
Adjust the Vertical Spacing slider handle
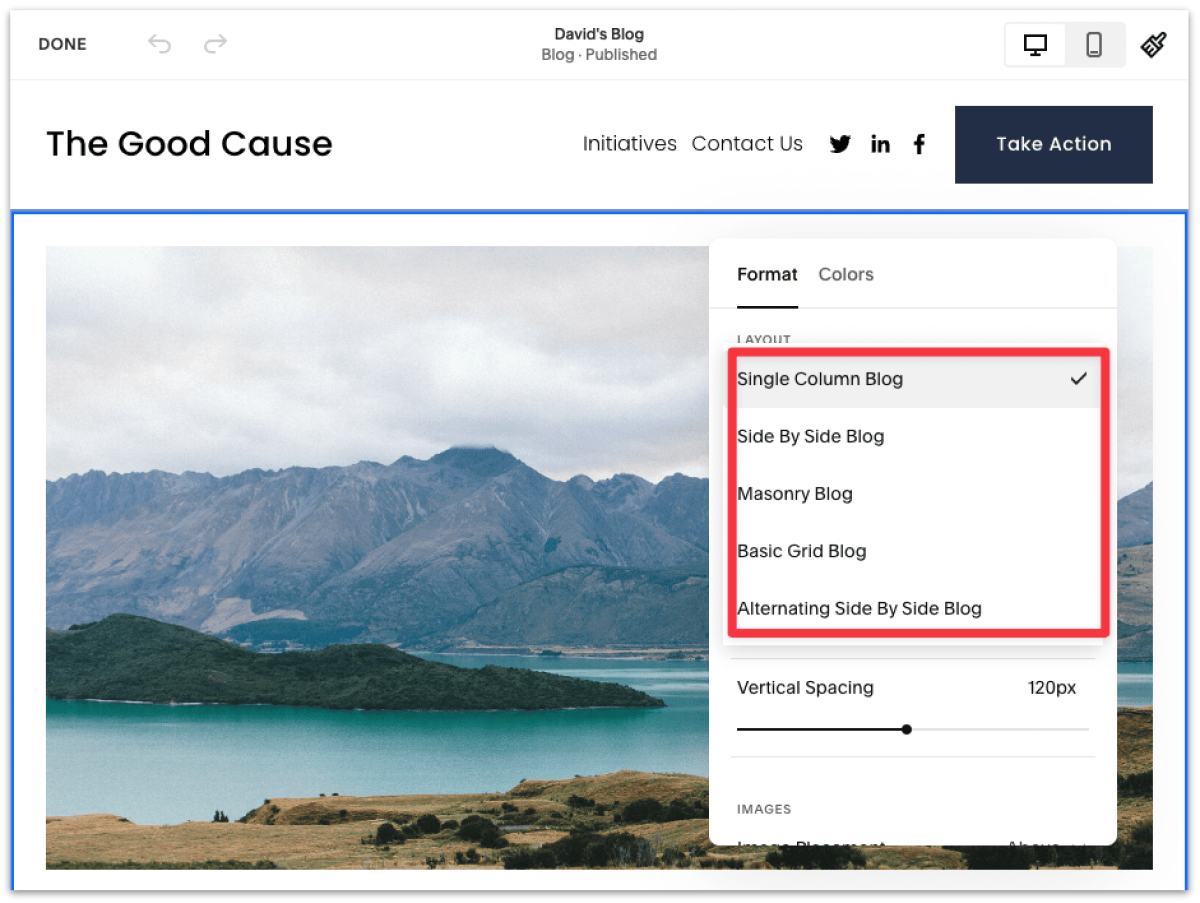(906, 729)
